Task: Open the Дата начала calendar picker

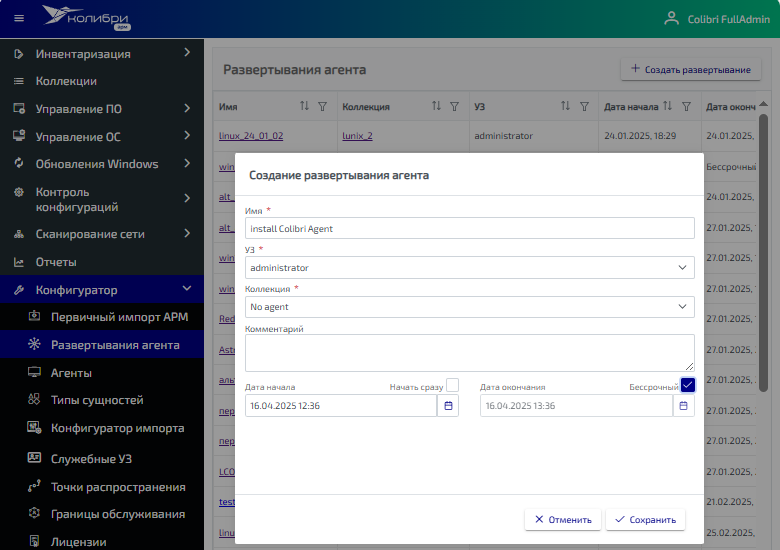Action: tap(448, 406)
